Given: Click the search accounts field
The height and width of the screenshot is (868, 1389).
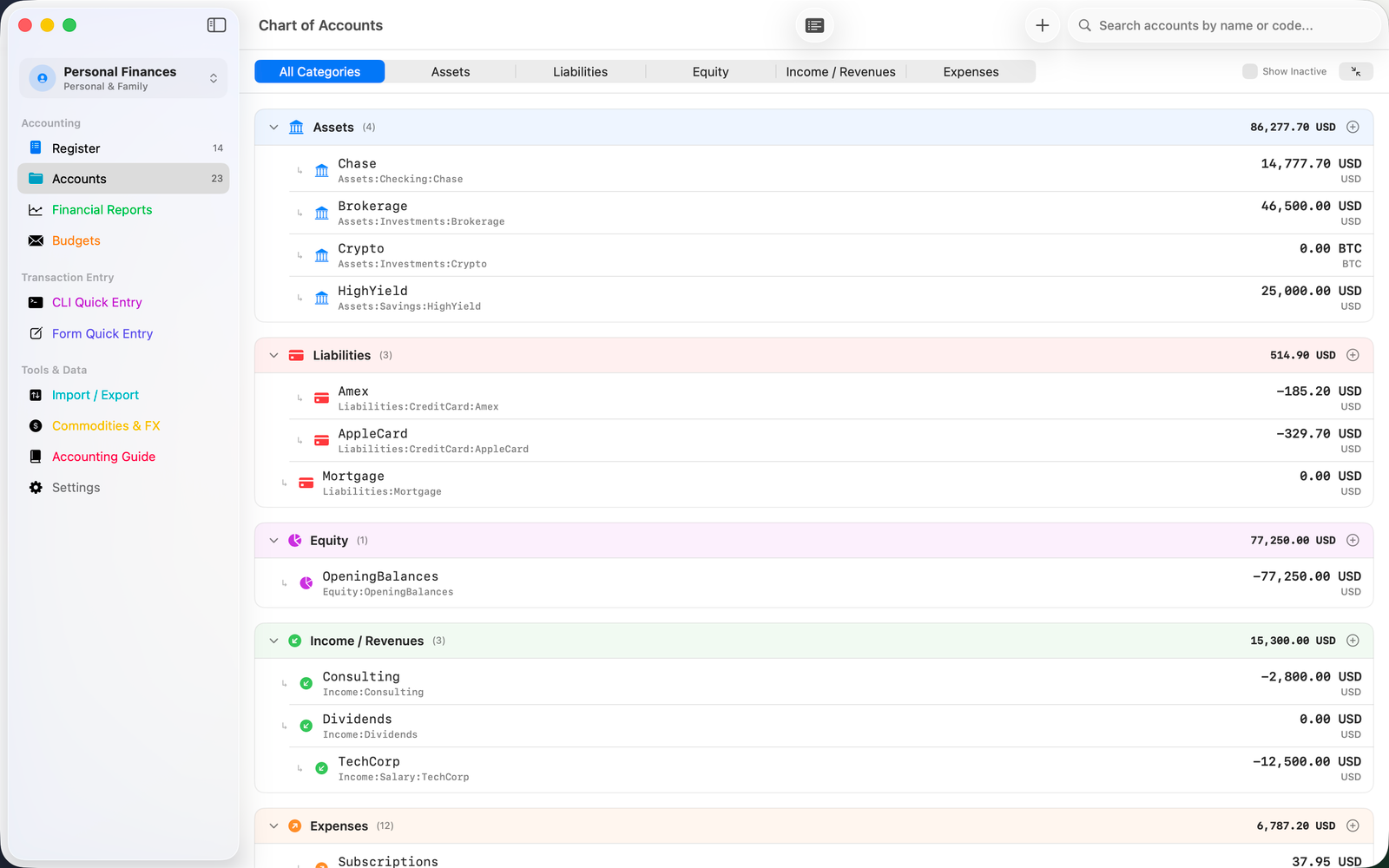Looking at the screenshot, I should click(x=1224, y=25).
